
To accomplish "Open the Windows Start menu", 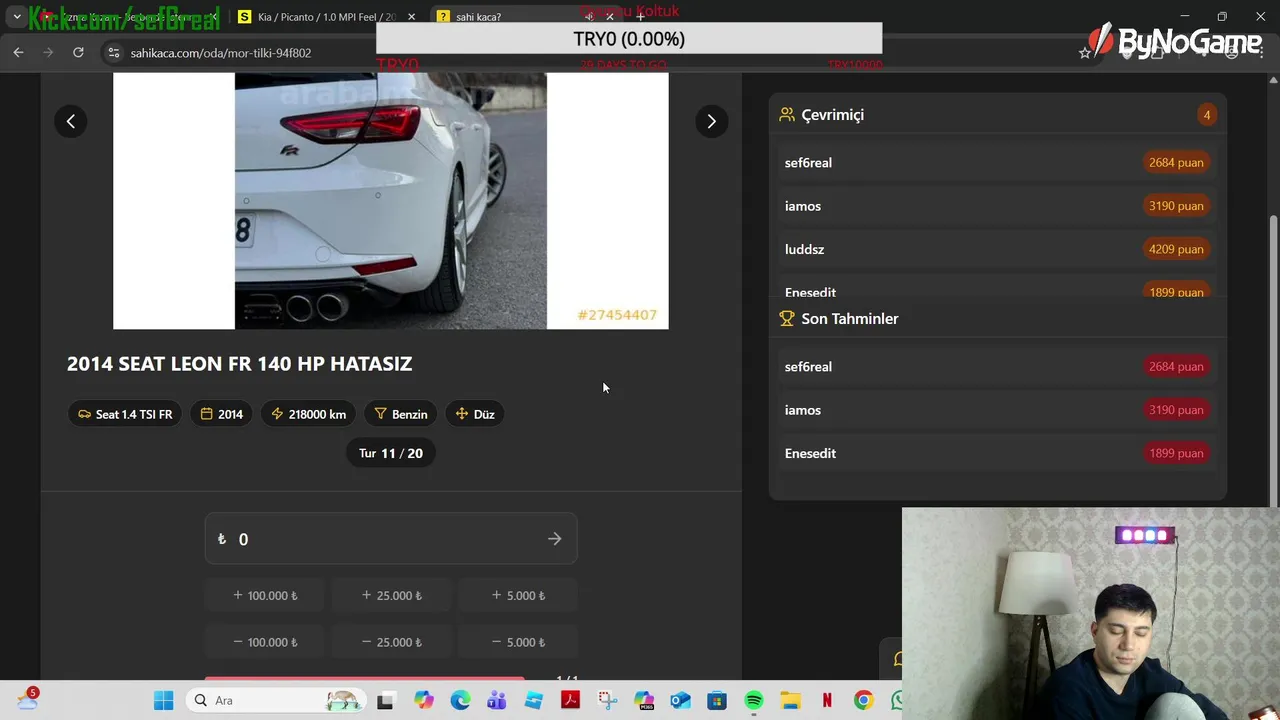I will coord(164,701).
